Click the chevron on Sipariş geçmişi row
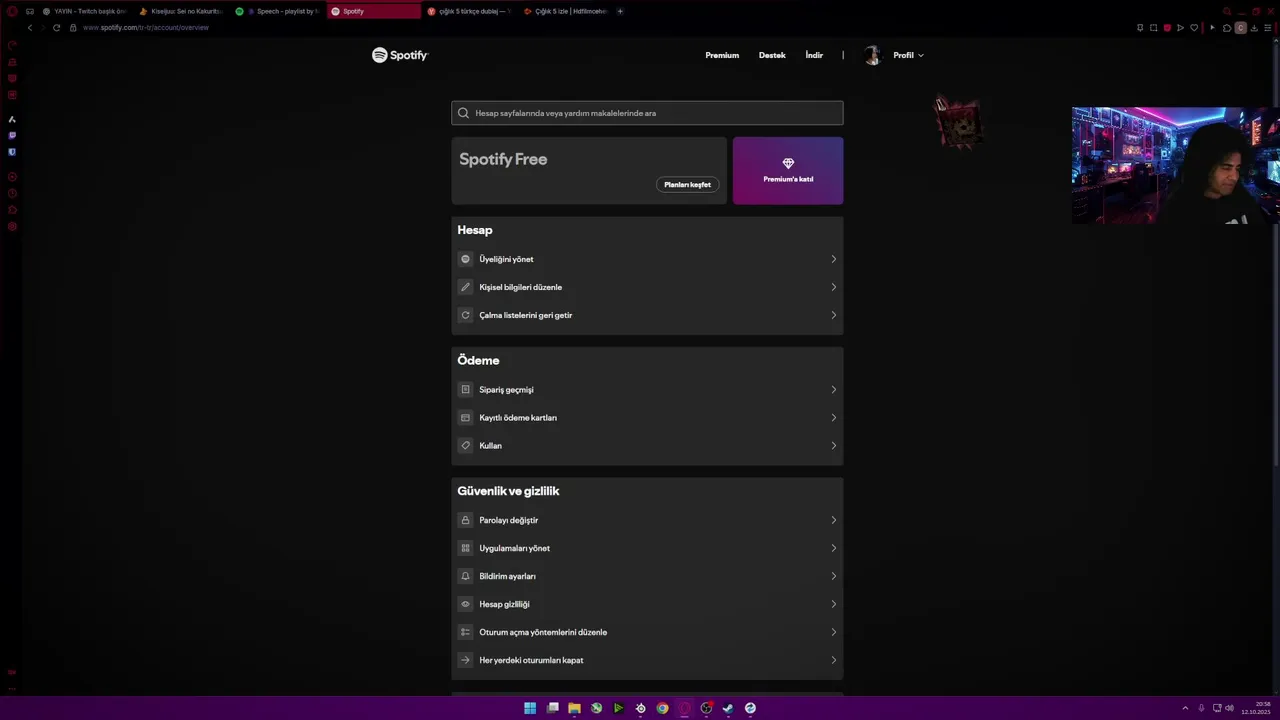 tap(833, 390)
